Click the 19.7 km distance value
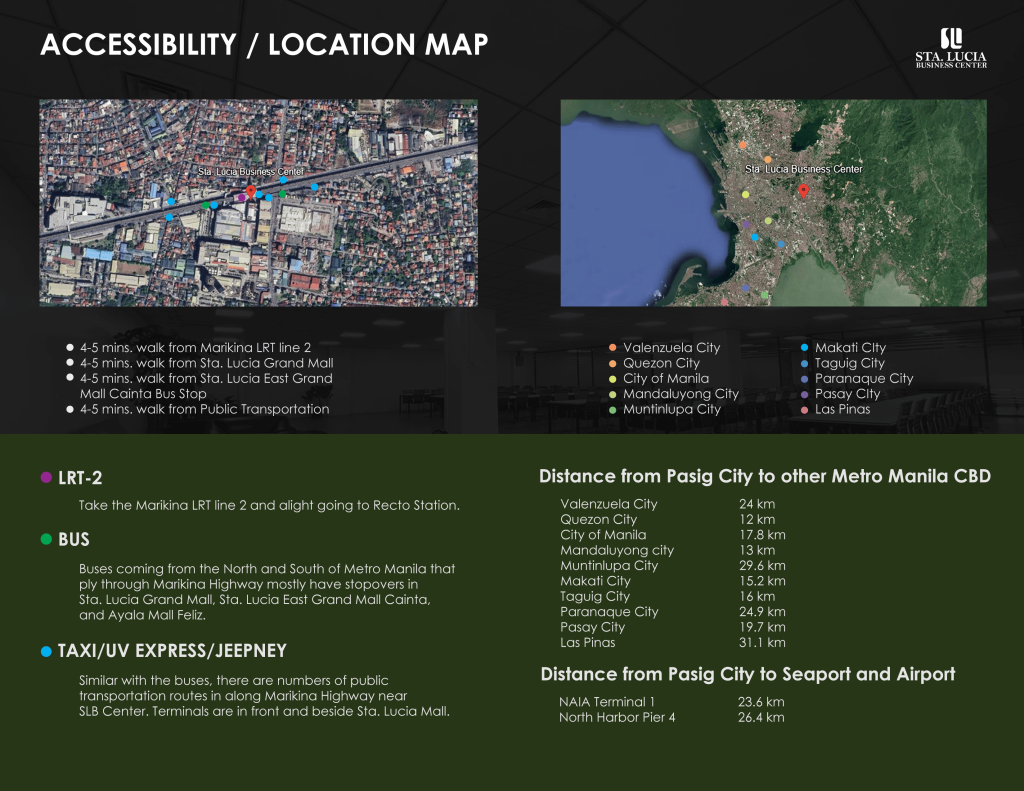1024x791 pixels. pyautogui.click(x=762, y=627)
